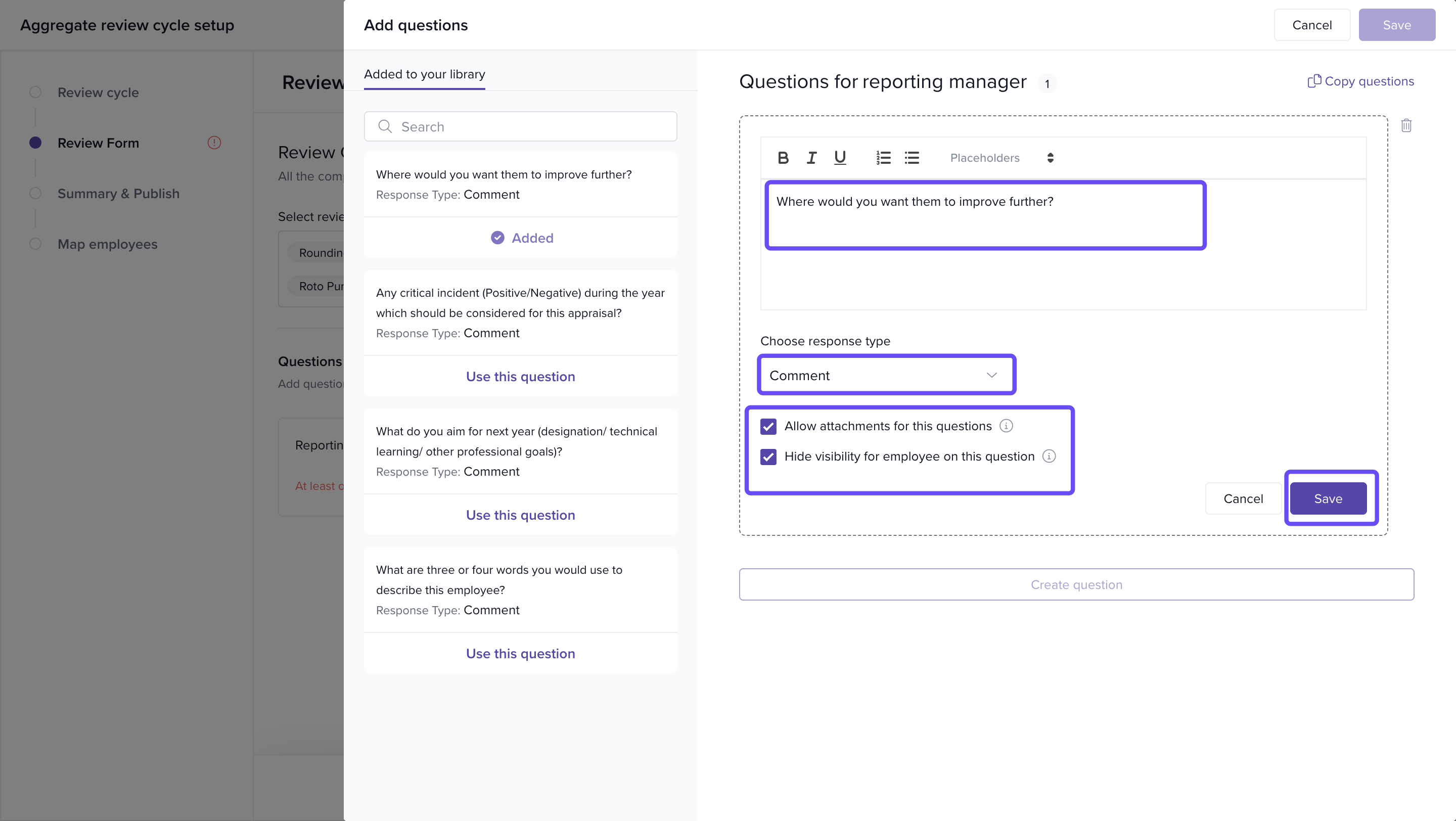Insert a bulleted list in question editor
The width and height of the screenshot is (1456, 821).
pyautogui.click(x=912, y=158)
